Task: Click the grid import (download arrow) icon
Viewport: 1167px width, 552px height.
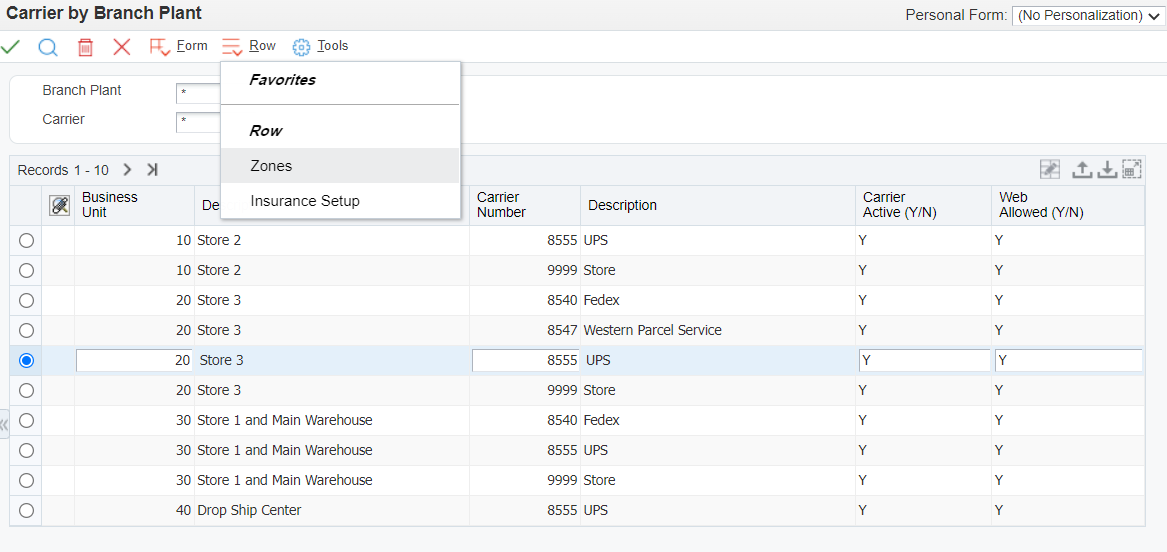Action: click(1106, 170)
